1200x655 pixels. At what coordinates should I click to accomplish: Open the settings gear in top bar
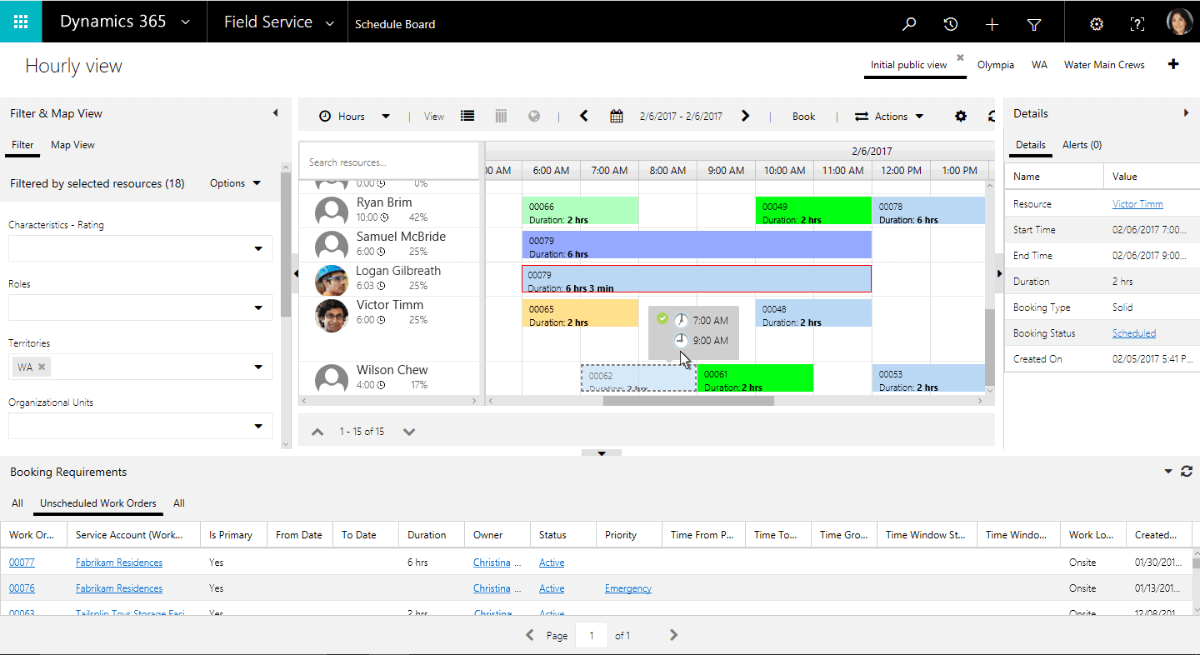[1096, 24]
